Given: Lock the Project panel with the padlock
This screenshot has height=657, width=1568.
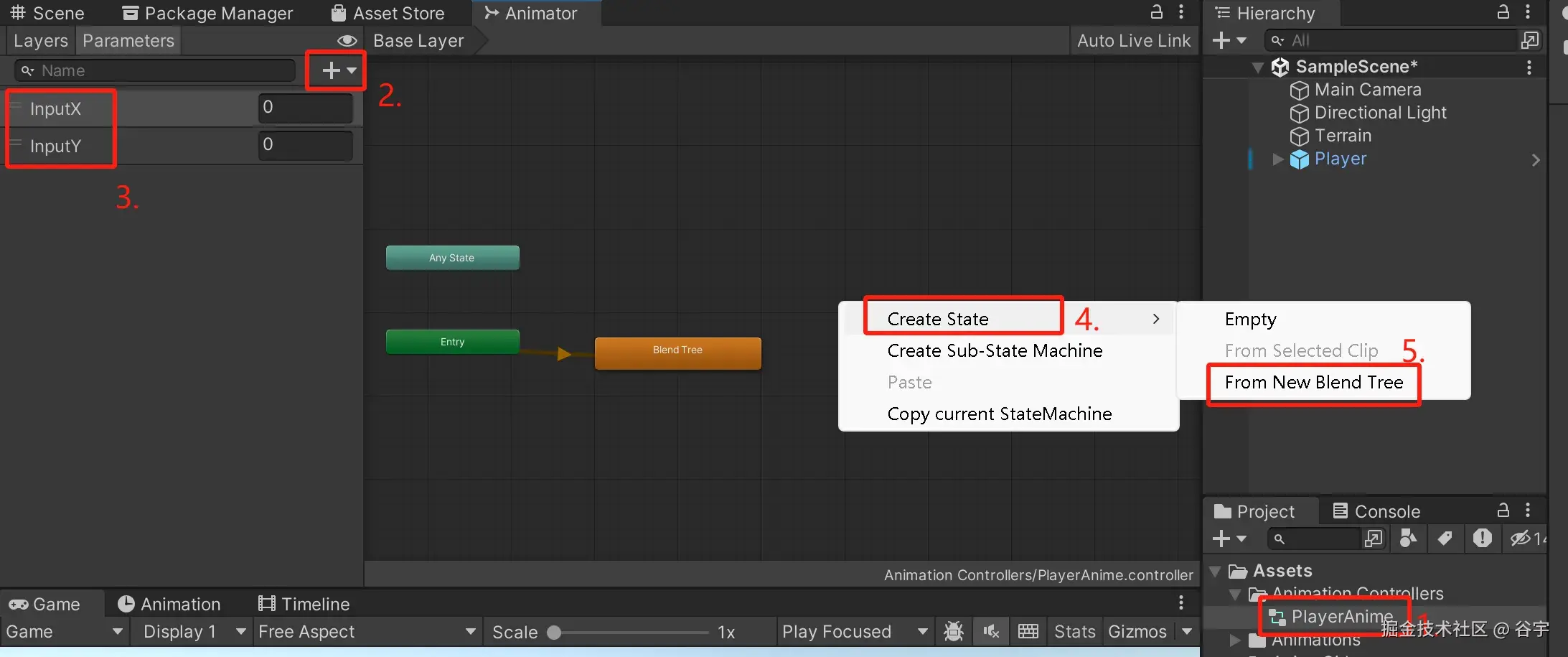Looking at the screenshot, I should (1503, 511).
